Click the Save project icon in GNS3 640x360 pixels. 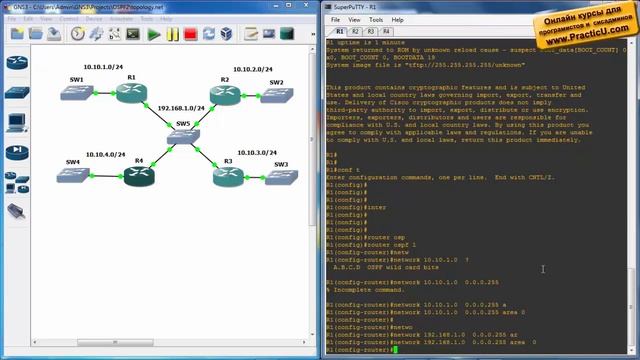click(54, 34)
